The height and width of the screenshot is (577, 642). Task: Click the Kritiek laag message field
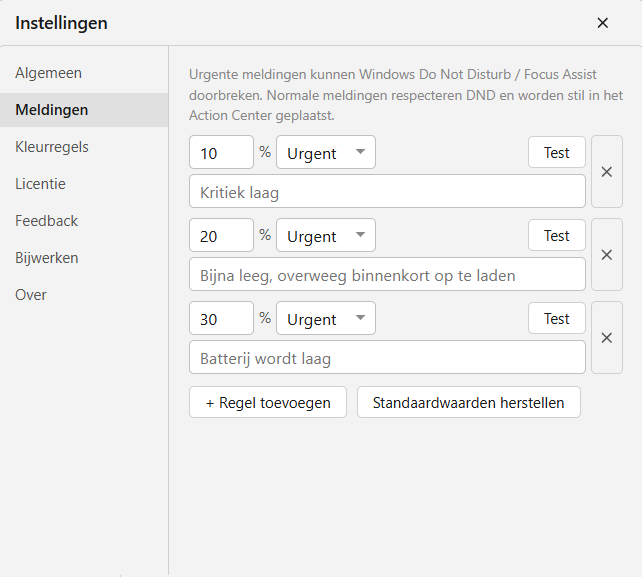click(x=387, y=191)
